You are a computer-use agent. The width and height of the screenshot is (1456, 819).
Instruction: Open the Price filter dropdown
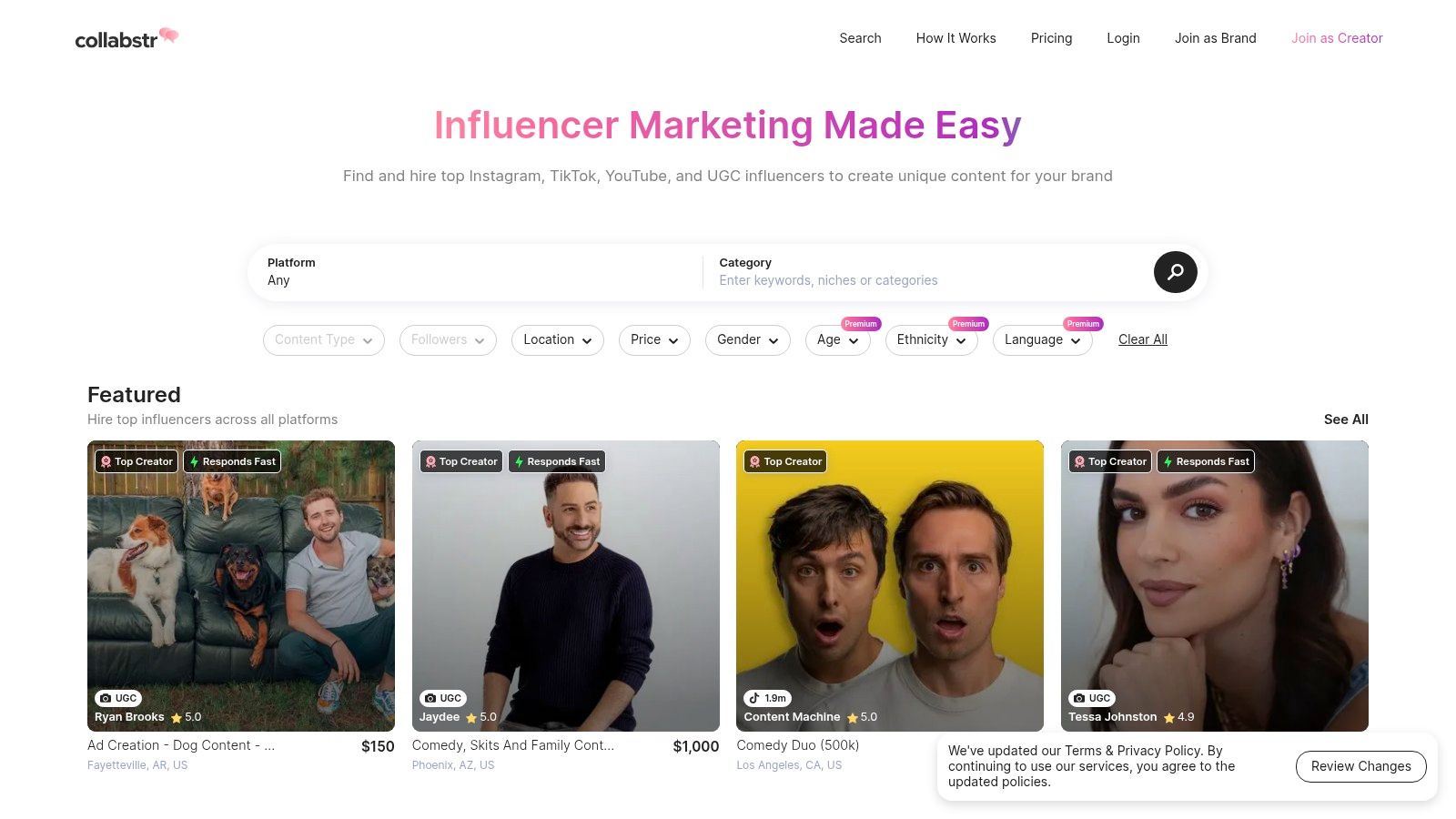[x=654, y=339]
